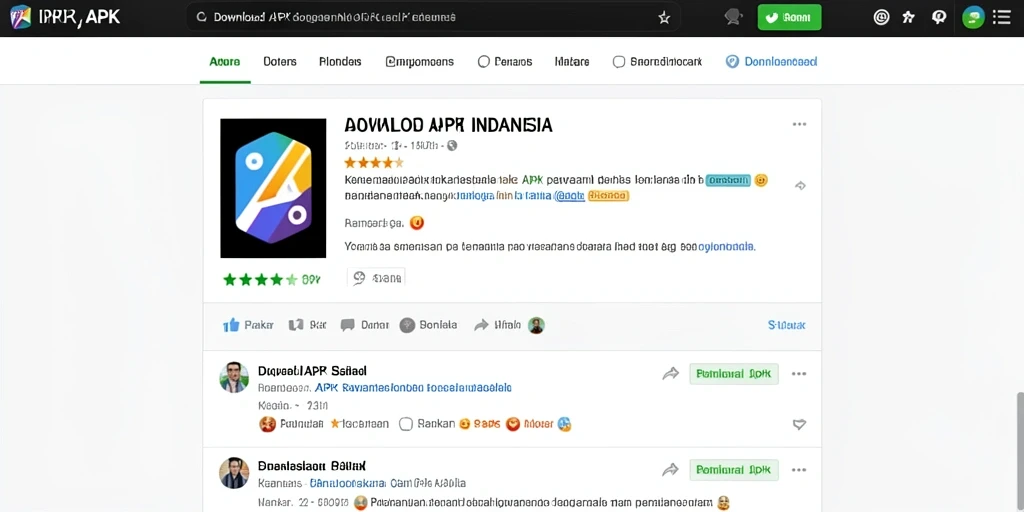Open the hamburger menu in top bar
This screenshot has height=512, width=1024.
click(1002, 18)
